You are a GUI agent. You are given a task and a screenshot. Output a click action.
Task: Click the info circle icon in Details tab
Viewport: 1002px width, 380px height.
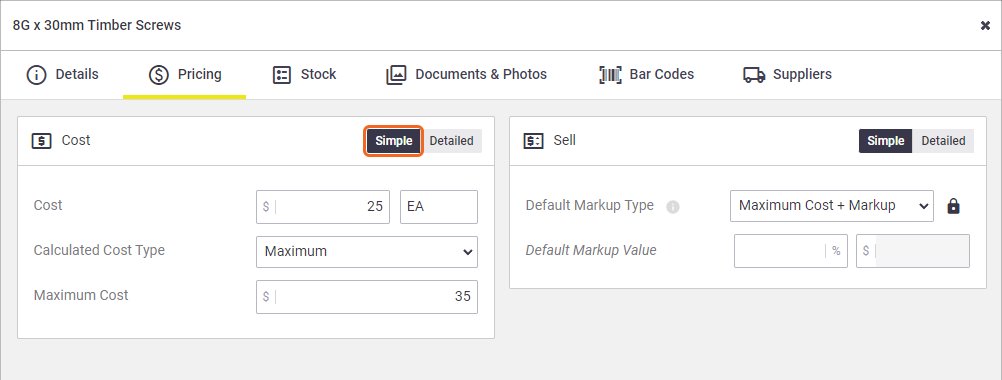[x=36, y=75]
